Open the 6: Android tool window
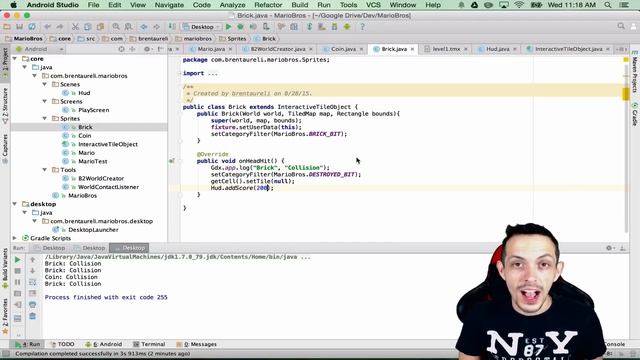This screenshot has width=640, height=360. point(104,344)
